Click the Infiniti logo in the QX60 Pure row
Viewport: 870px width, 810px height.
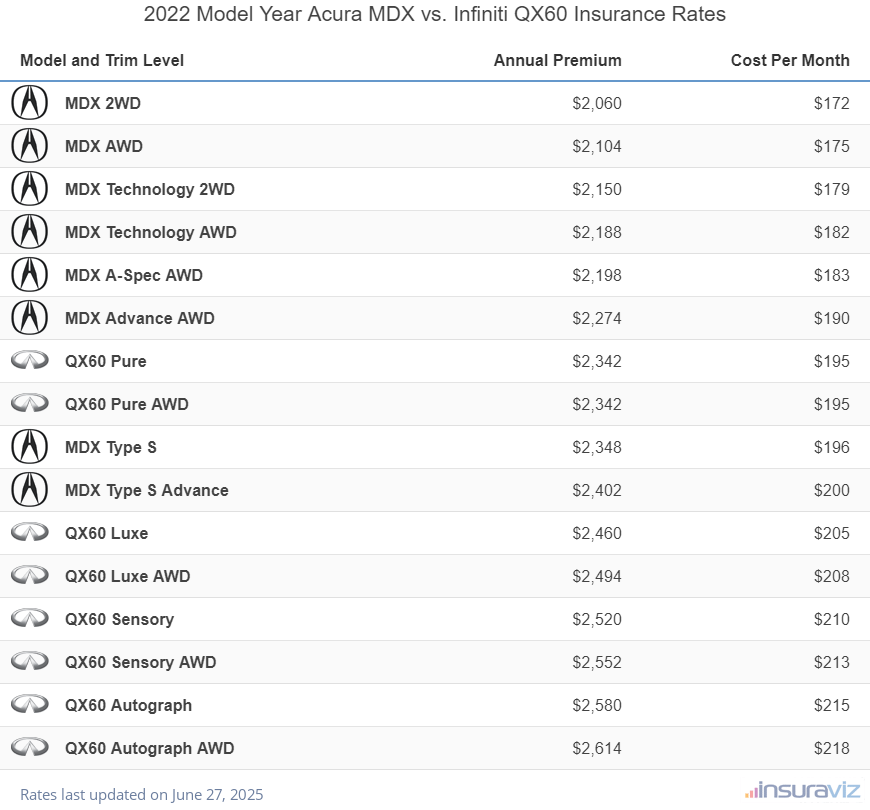point(30,361)
